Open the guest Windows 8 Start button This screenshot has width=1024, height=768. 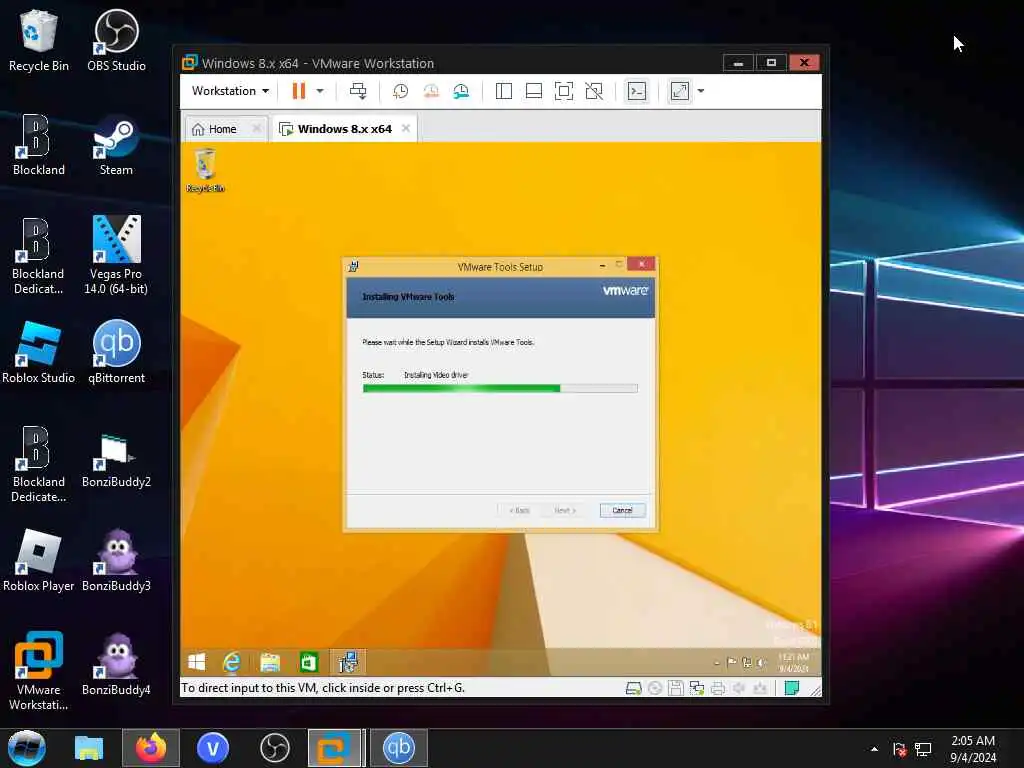[x=197, y=662]
